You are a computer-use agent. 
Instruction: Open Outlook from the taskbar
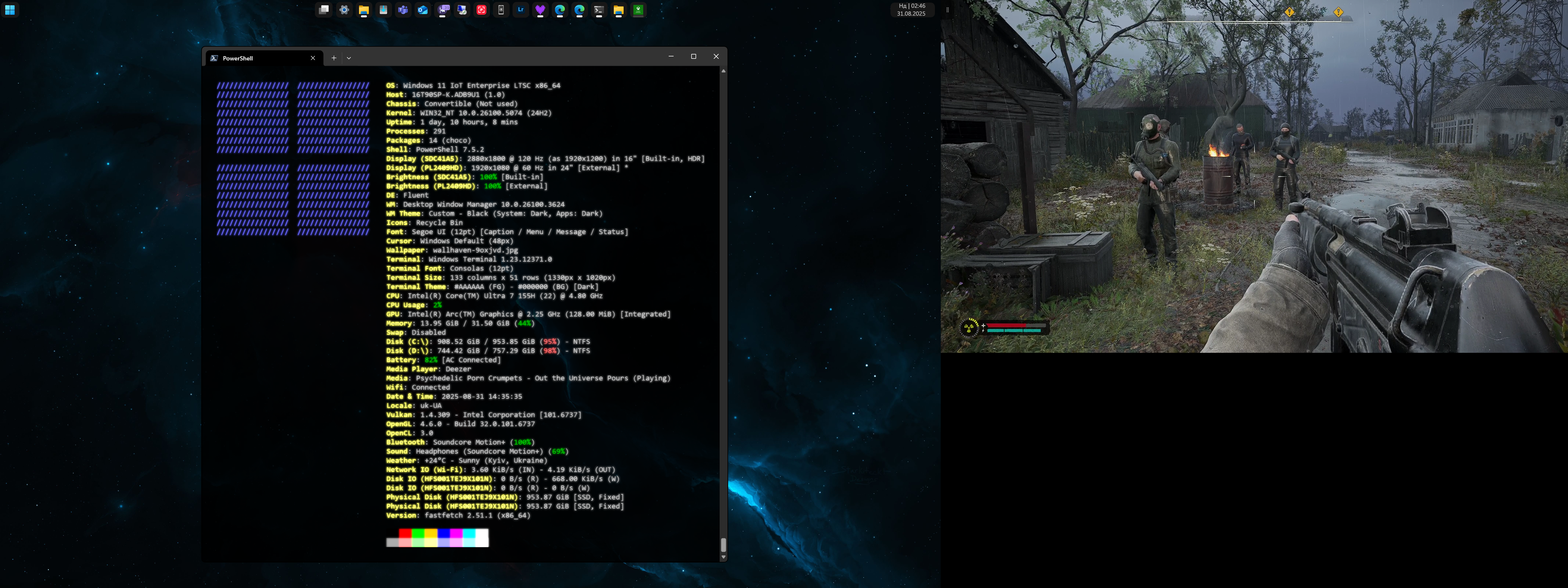tap(422, 10)
